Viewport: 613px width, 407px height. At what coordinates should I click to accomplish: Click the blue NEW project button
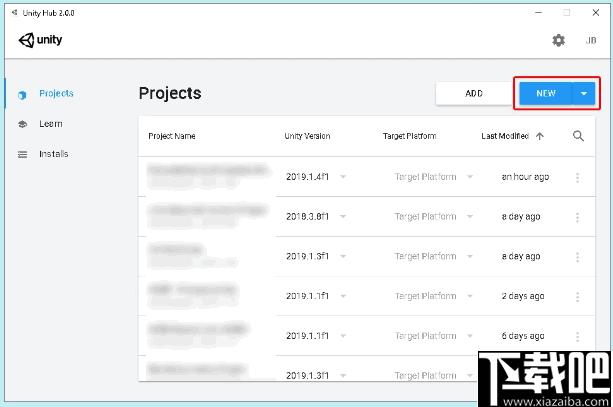click(x=546, y=93)
